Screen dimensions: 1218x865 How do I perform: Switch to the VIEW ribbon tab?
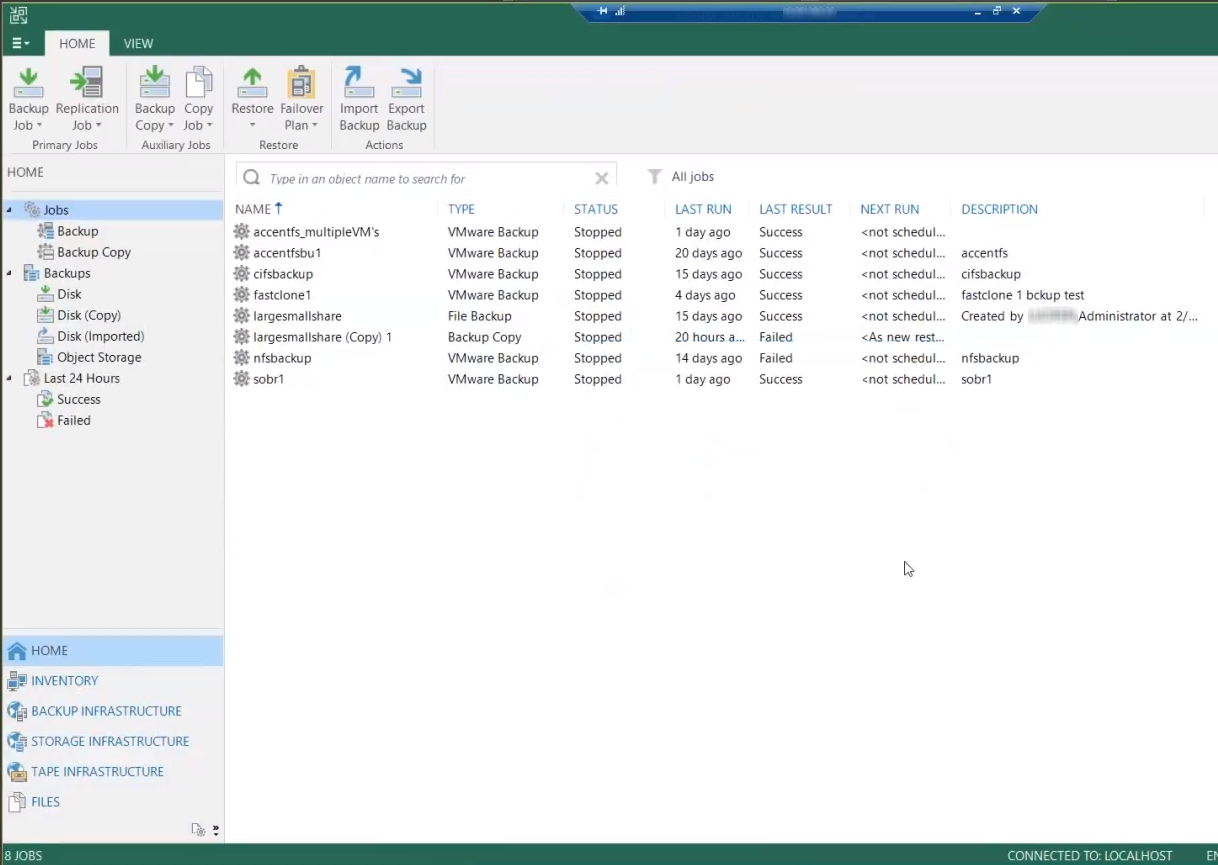click(138, 44)
